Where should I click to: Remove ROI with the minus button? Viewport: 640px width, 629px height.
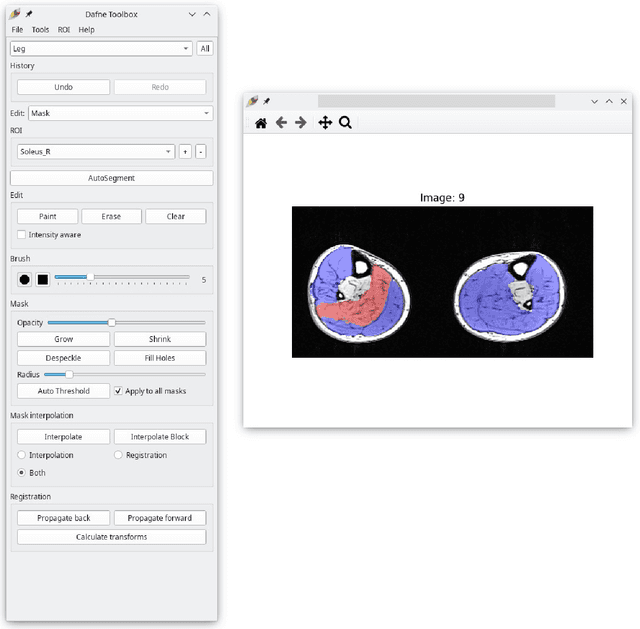(200, 151)
